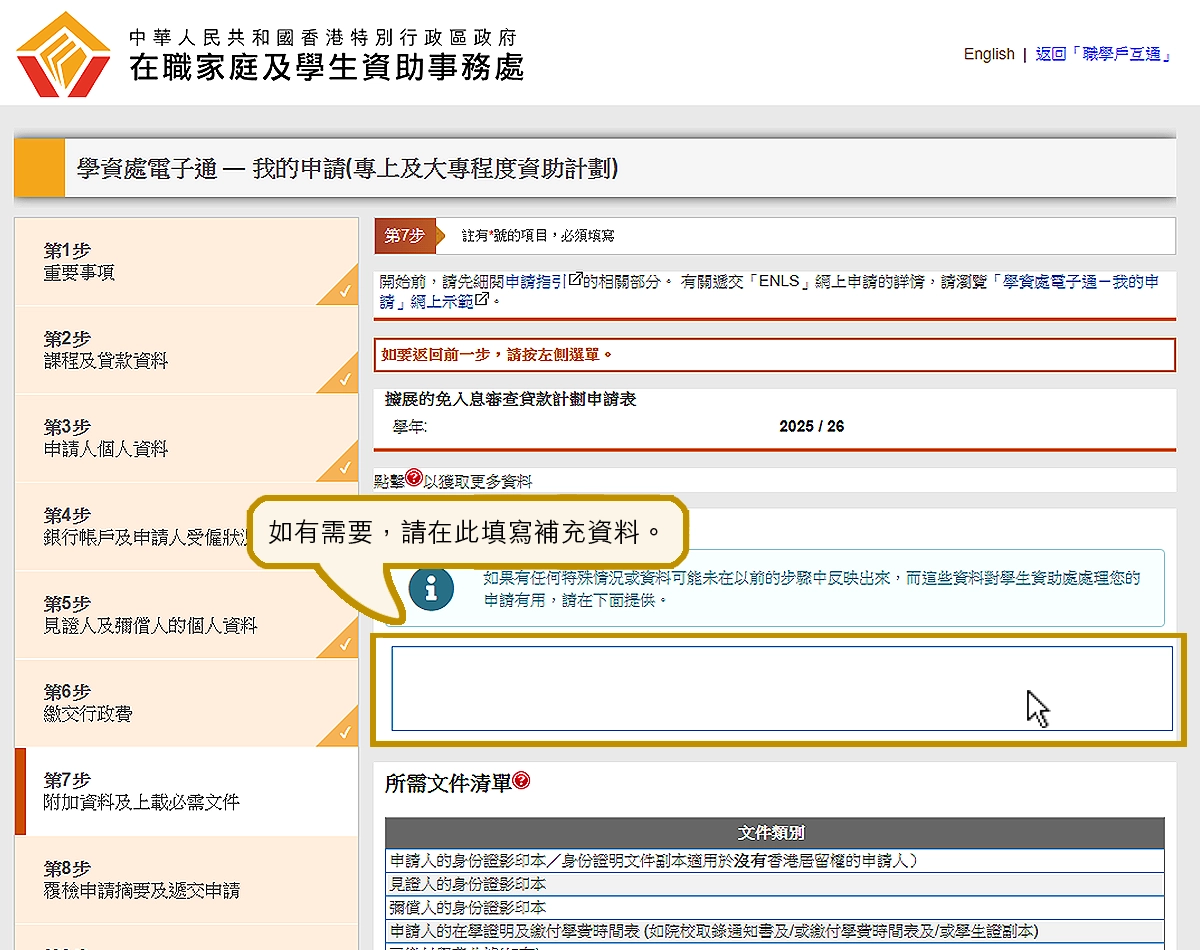1200x950 pixels.
Task: Click external link icon after 網上示範
Action: pyautogui.click(x=483, y=301)
